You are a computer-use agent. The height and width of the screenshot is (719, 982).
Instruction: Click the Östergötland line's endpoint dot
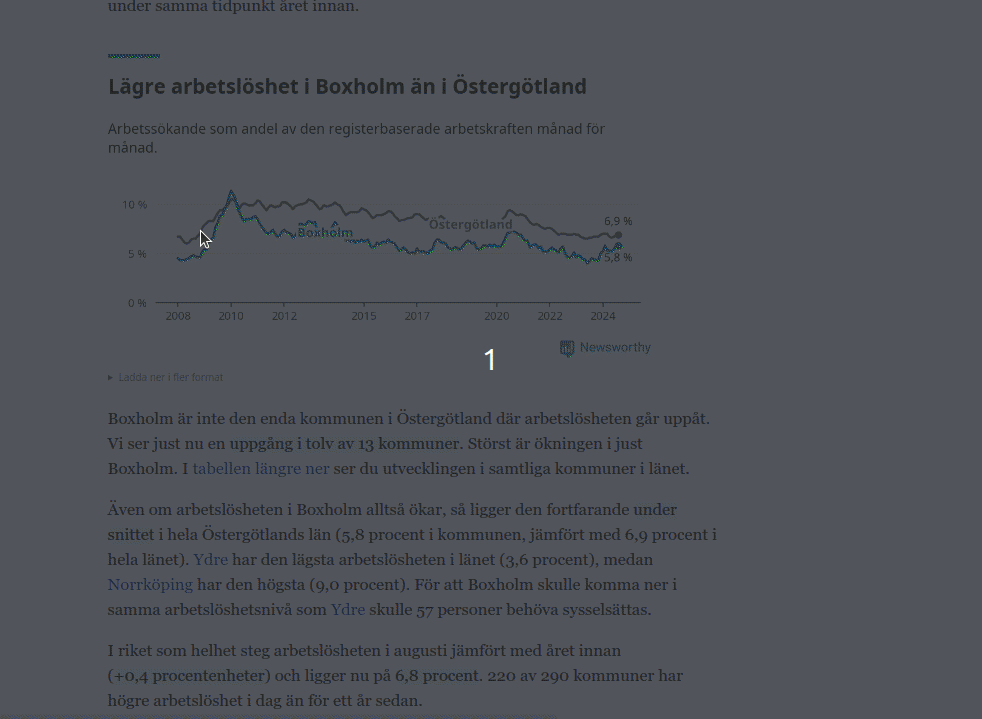click(x=618, y=235)
